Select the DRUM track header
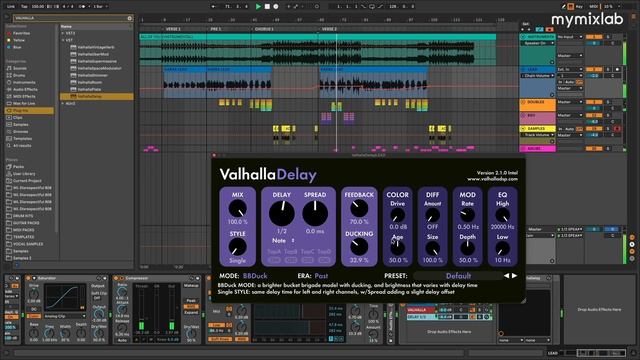This screenshot has height=360, width=640. point(538,149)
